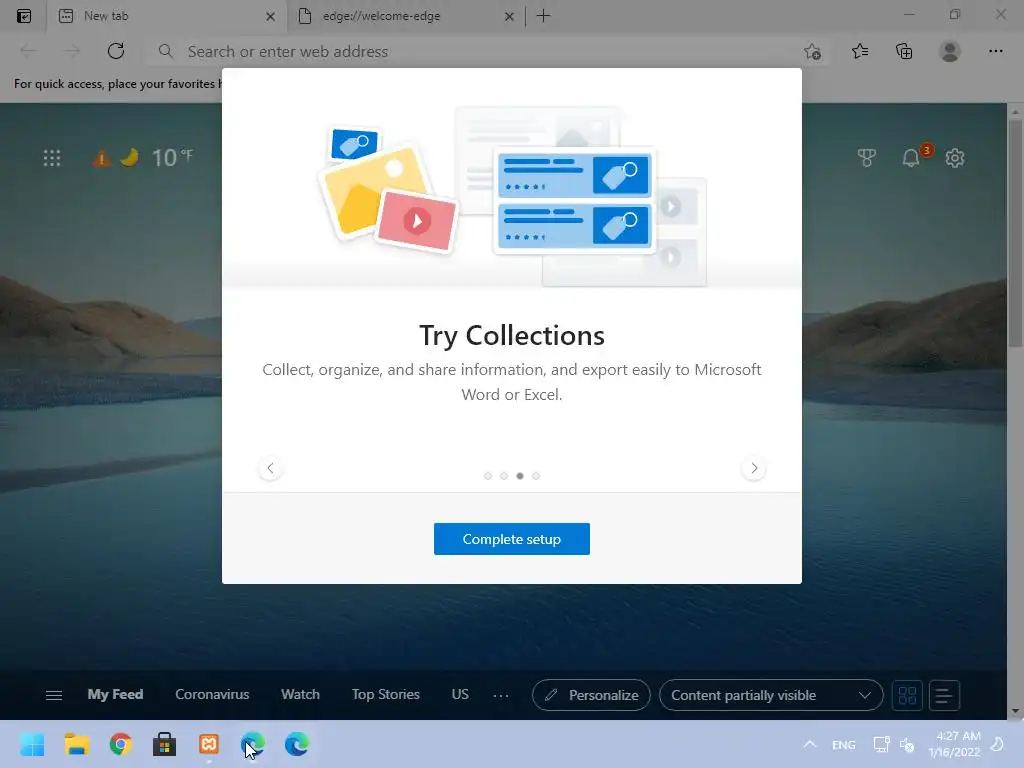Select the Top Stories feed tab
This screenshot has height=768, width=1024.
click(386, 694)
